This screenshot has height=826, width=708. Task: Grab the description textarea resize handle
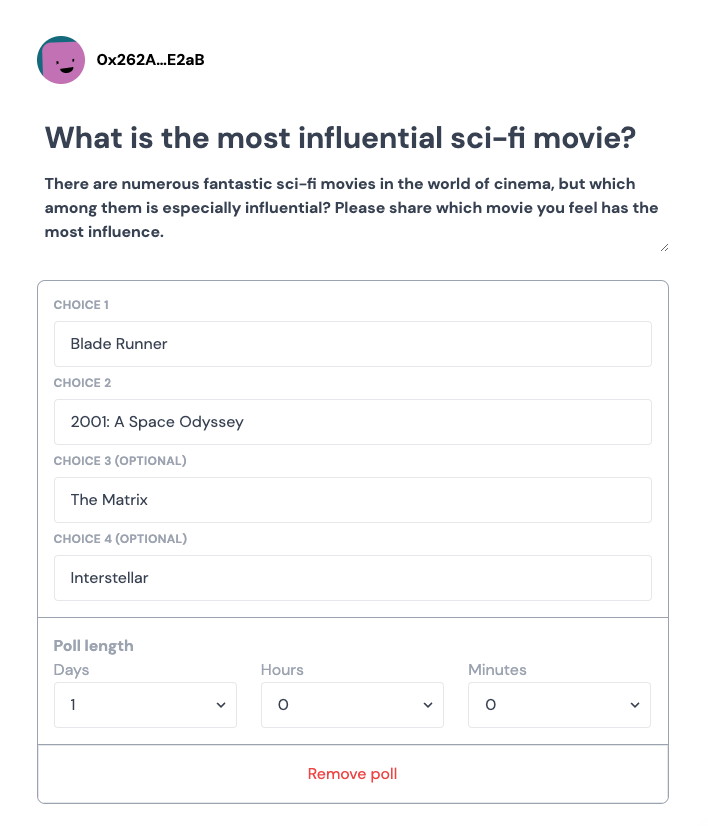pos(664,248)
